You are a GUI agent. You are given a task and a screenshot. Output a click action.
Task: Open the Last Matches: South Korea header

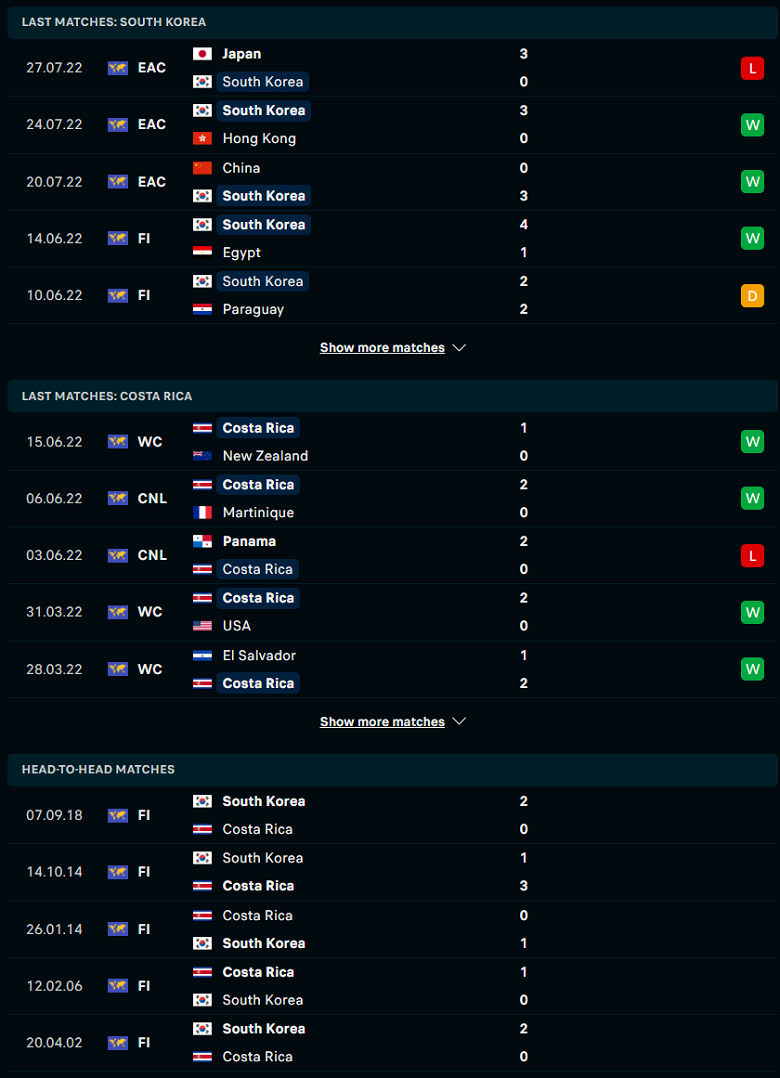pos(114,21)
